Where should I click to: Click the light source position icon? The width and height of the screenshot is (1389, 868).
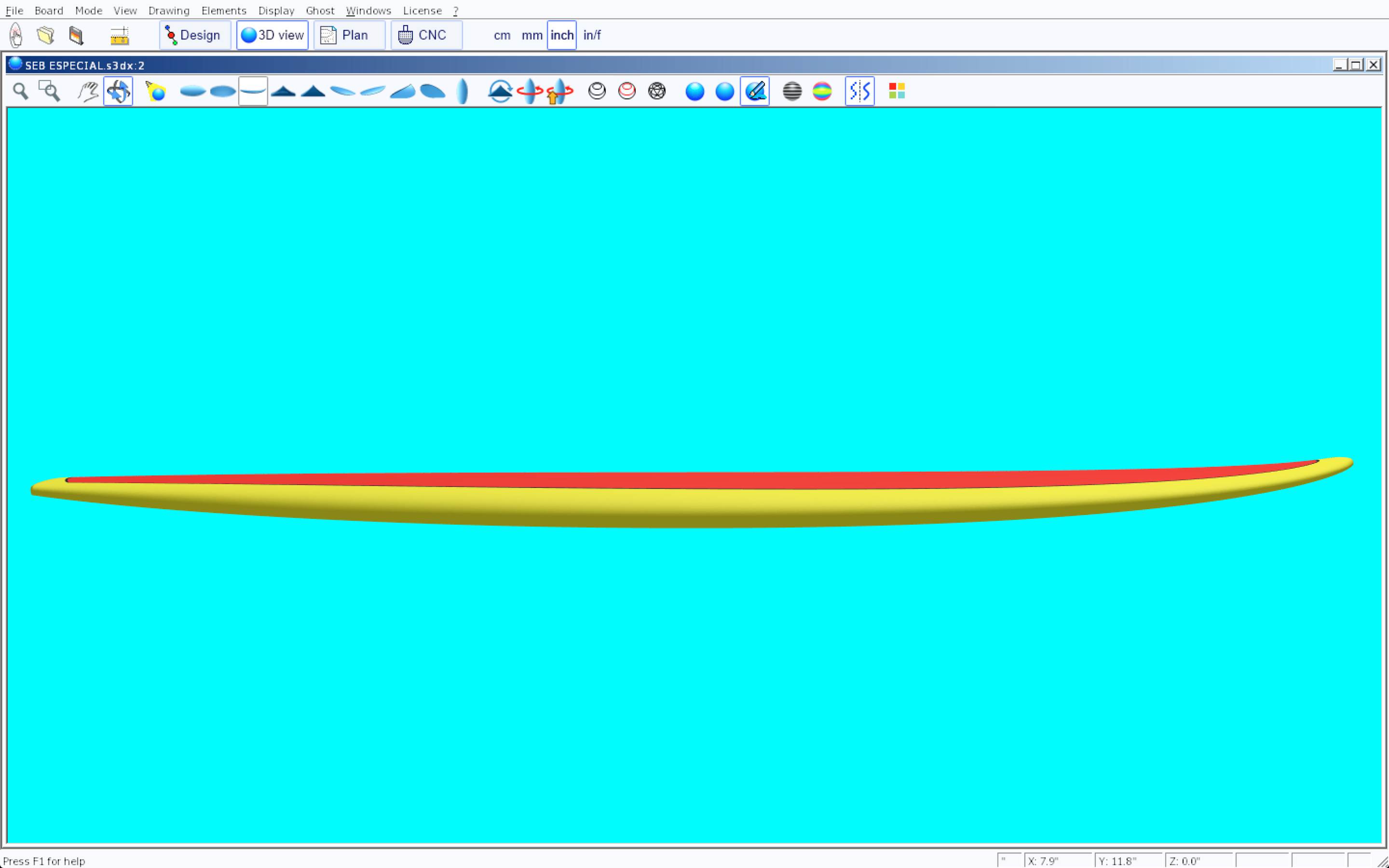(156, 91)
